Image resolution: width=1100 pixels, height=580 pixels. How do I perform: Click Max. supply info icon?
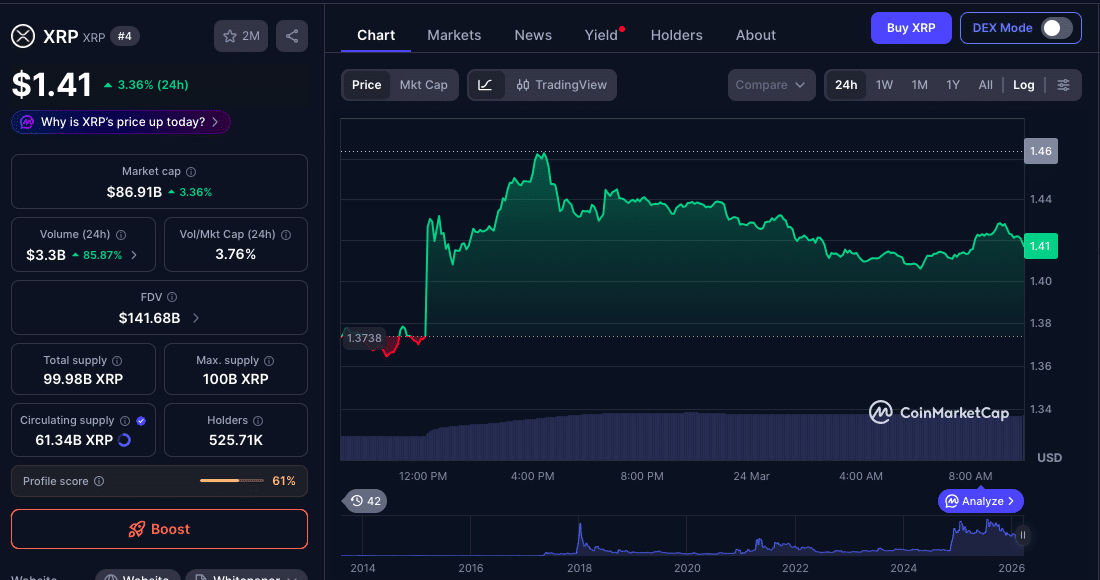pos(269,360)
